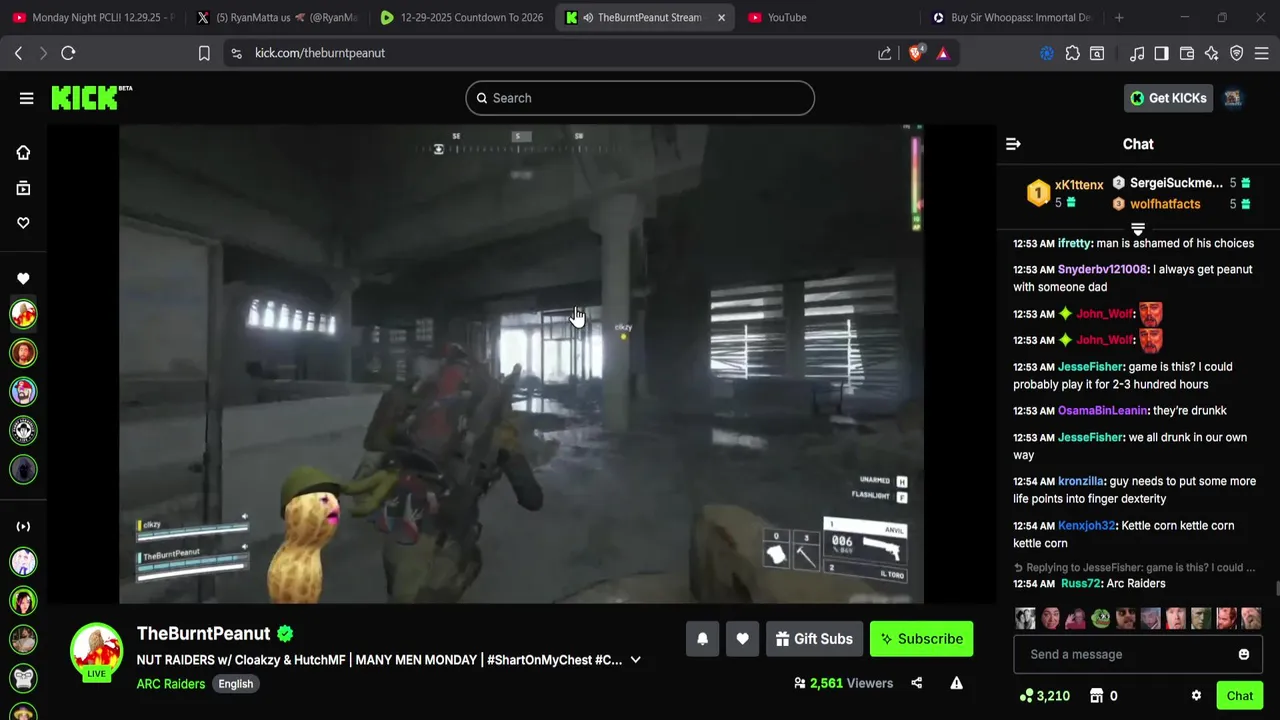Send message with the Chat button

click(x=1239, y=696)
